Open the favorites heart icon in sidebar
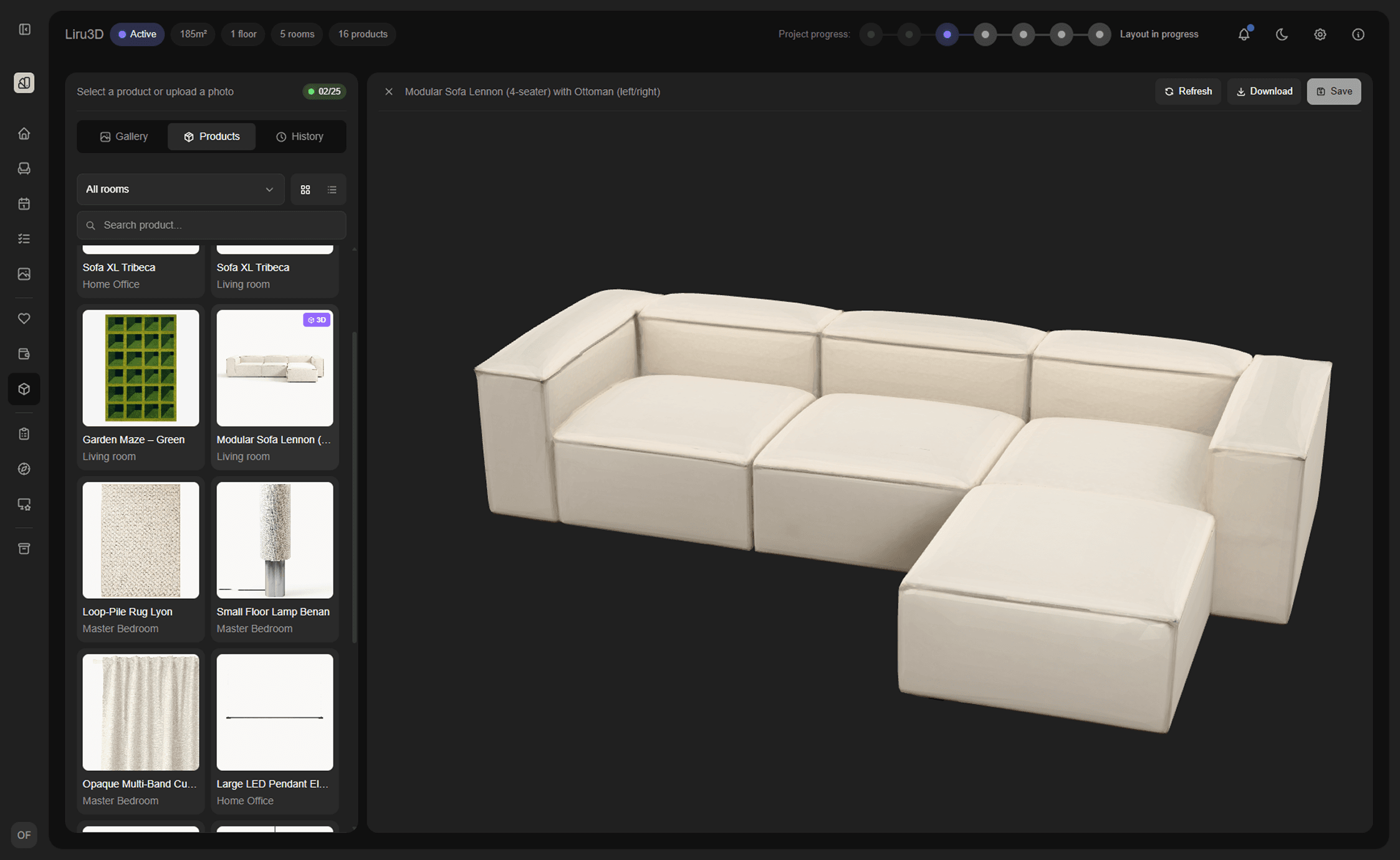Screen dimensions: 1400x860 tap(24, 318)
